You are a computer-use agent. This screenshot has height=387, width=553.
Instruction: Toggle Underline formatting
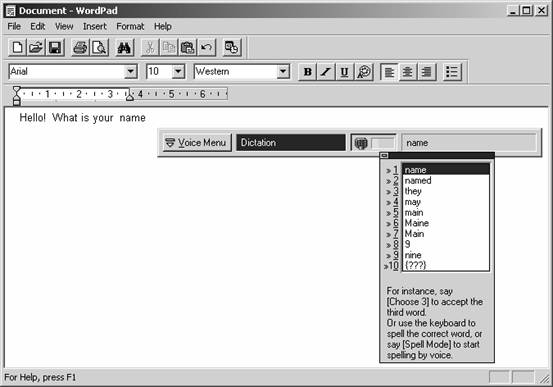pos(345,72)
